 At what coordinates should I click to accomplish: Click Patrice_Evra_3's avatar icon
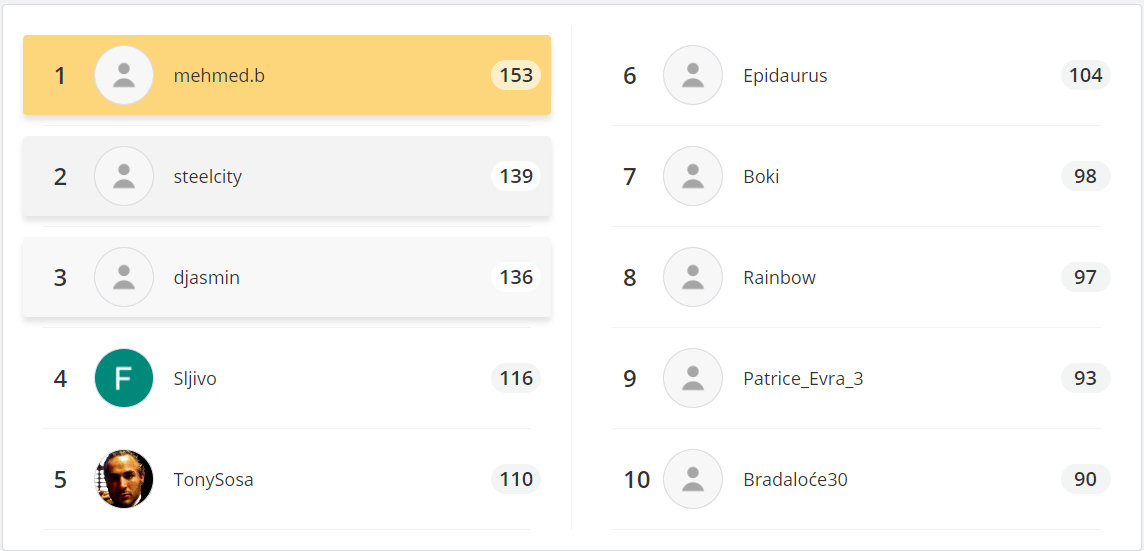pyautogui.click(x=693, y=379)
